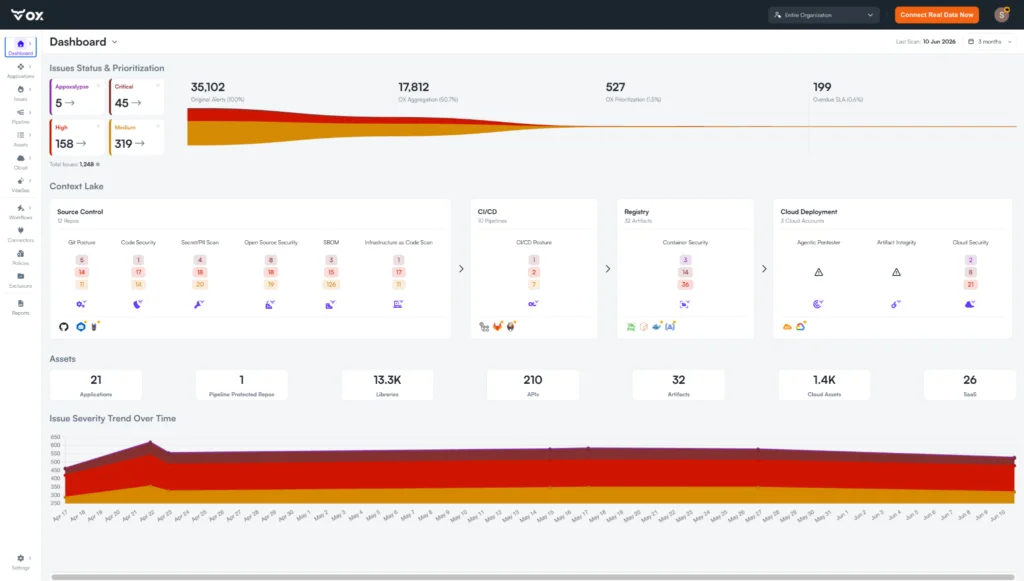Click Connect Real Data Now button

(936, 14)
